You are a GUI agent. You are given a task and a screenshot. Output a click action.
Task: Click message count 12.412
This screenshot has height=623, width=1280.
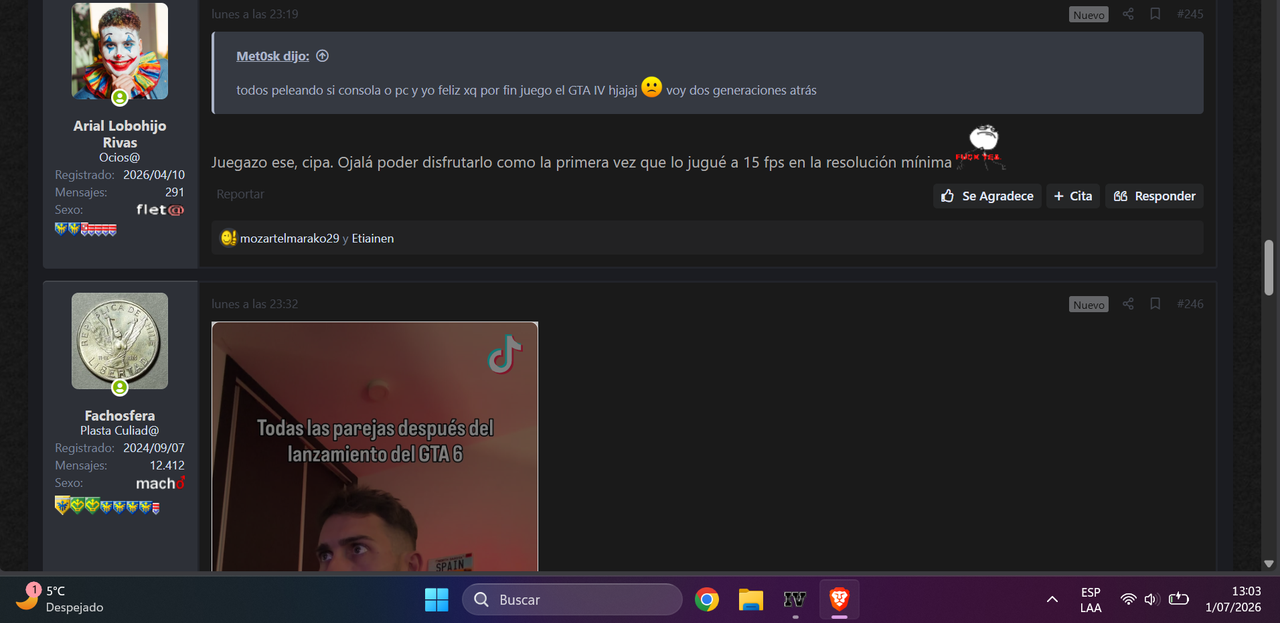(x=167, y=465)
